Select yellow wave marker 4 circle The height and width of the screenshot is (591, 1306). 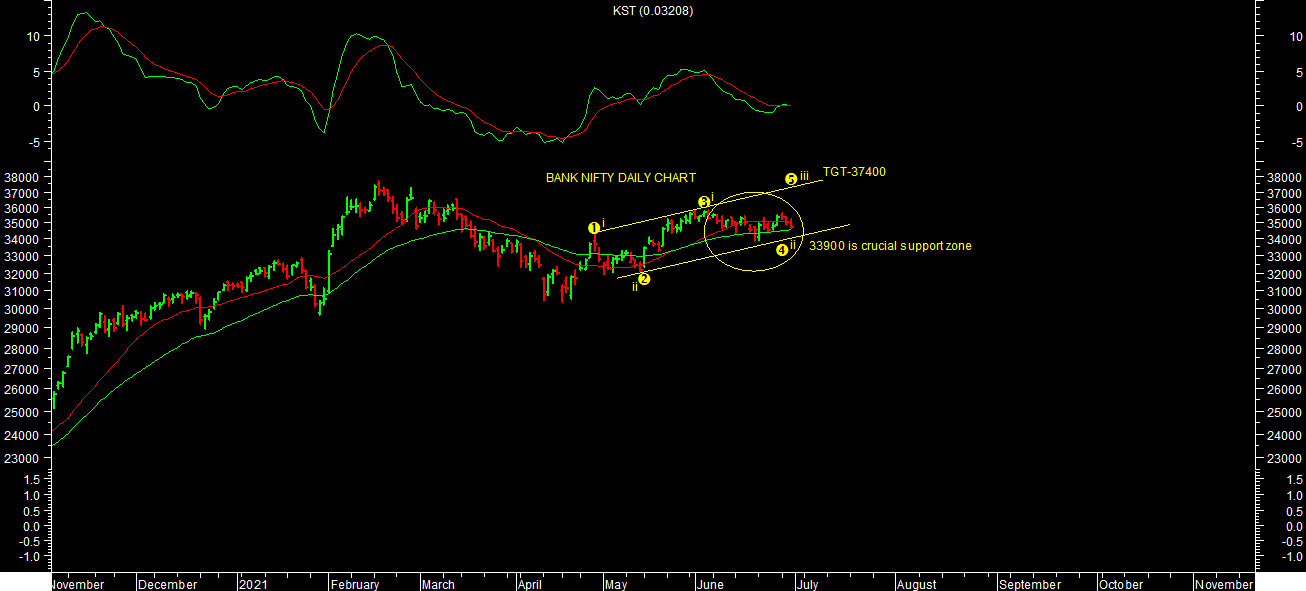pos(782,250)
